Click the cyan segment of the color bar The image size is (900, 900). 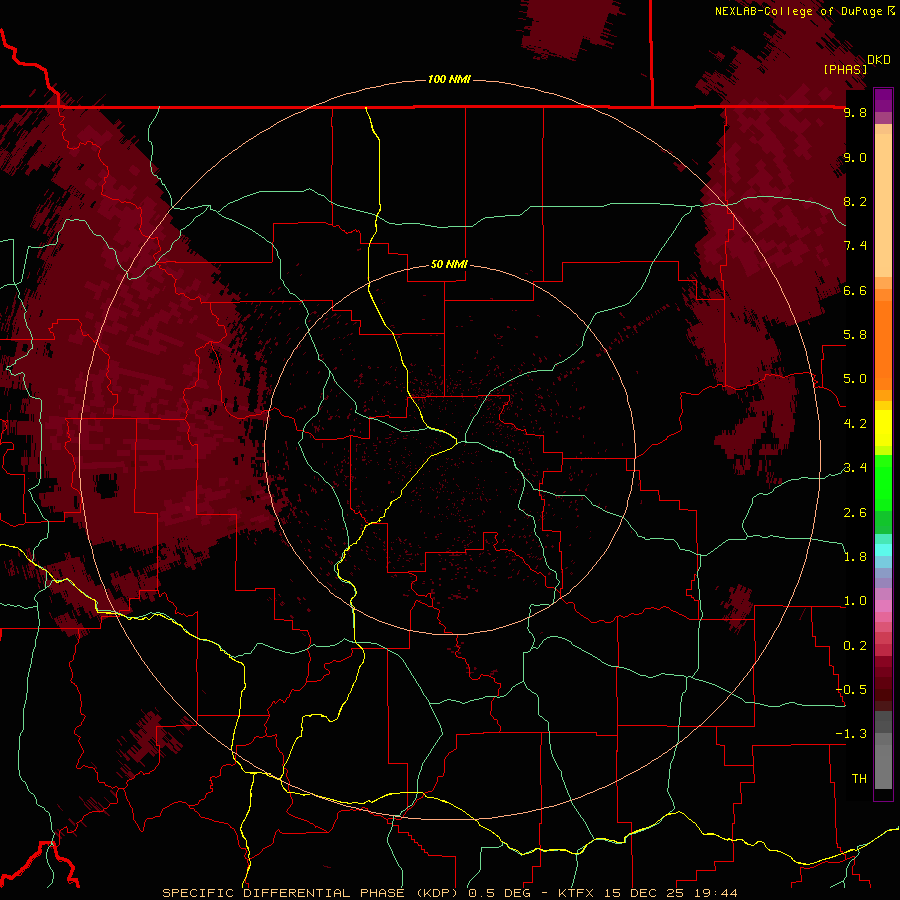click(883, 550)
